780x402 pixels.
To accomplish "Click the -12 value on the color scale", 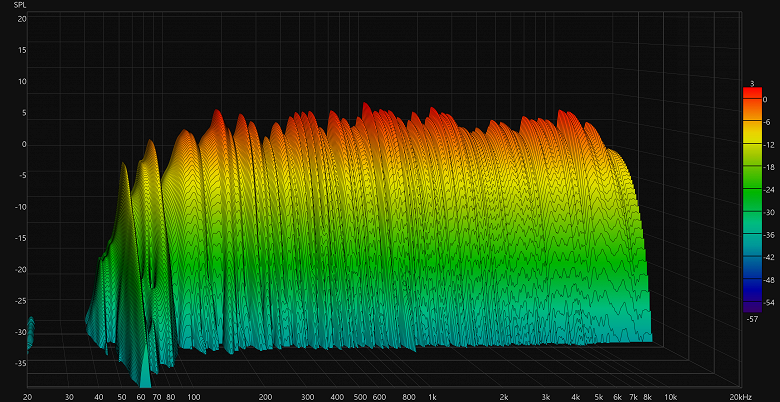I will [x=767, y=145].
